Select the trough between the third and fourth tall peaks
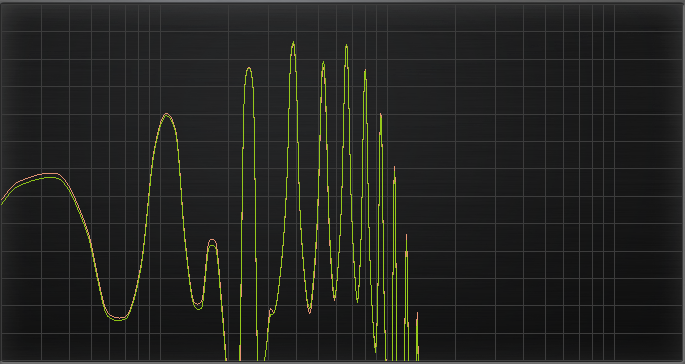This screenshot has width=685, height=364. point(335,297)
